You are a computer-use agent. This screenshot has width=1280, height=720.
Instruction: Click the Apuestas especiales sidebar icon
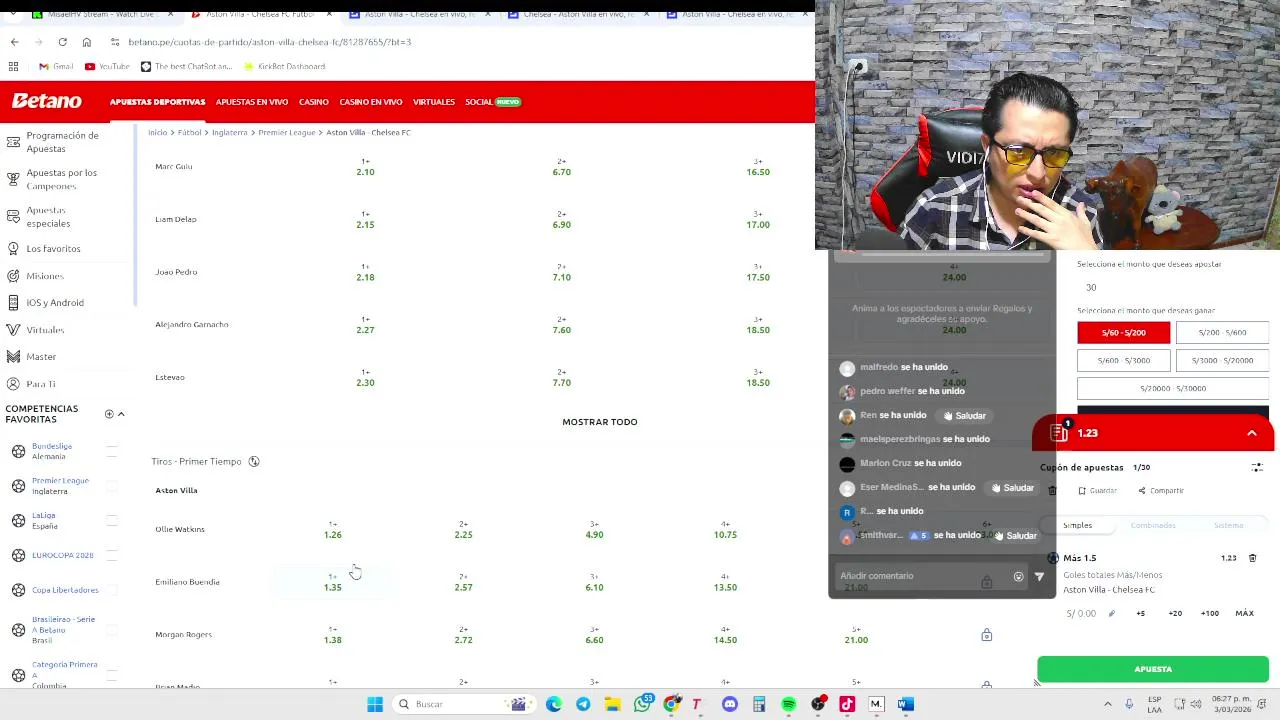coord(13,216)
